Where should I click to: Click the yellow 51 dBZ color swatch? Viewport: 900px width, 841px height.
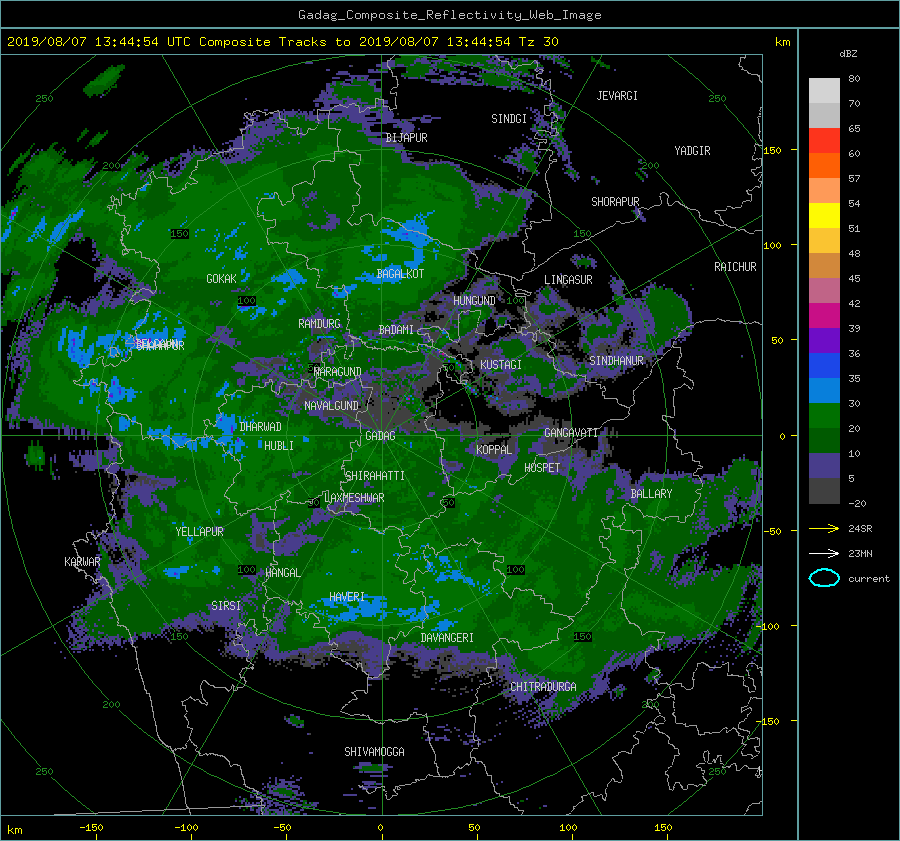[x=824, y=215]
